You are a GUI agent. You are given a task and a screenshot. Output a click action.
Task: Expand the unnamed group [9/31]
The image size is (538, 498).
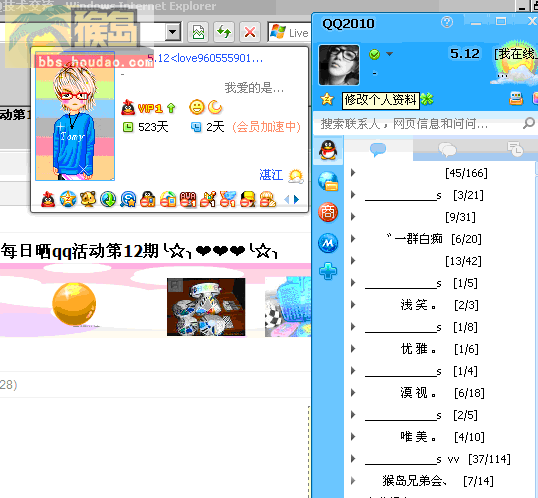click(x=353, y=217)
